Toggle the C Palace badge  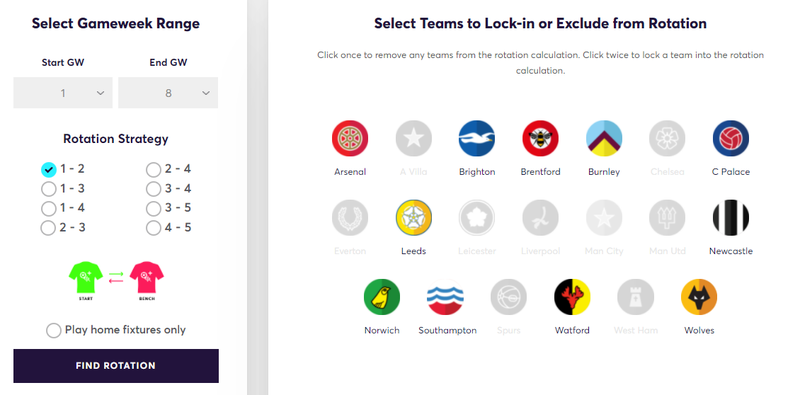pyautogui.click(x=731, y=138)
